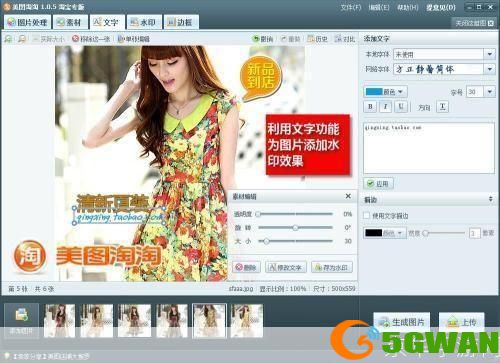Click the 上传 upload button
The width and height of the screenshot is (500, 363).
pos(462,322)
